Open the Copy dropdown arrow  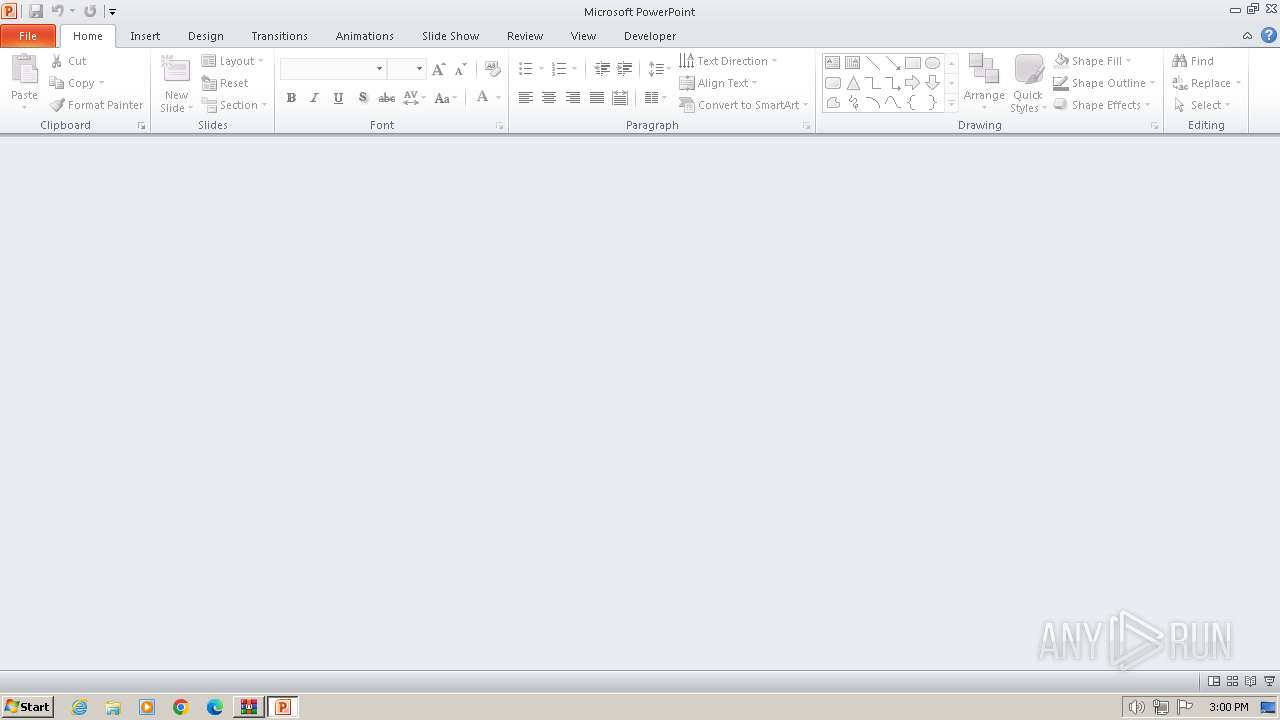pyautogui.click(x=101, y=83)
